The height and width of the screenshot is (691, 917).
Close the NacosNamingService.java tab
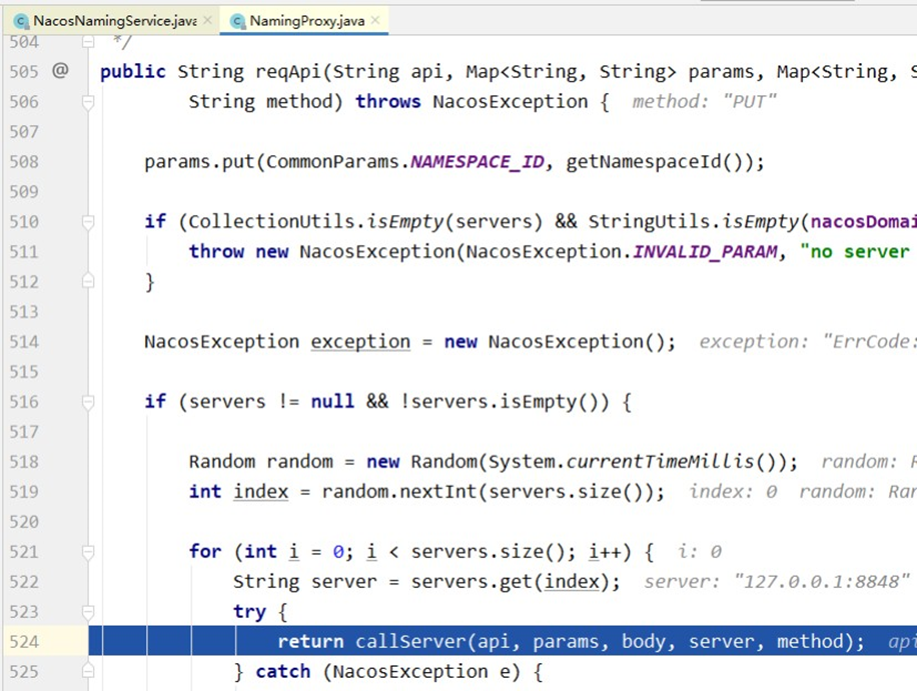(x=208, y=20)
